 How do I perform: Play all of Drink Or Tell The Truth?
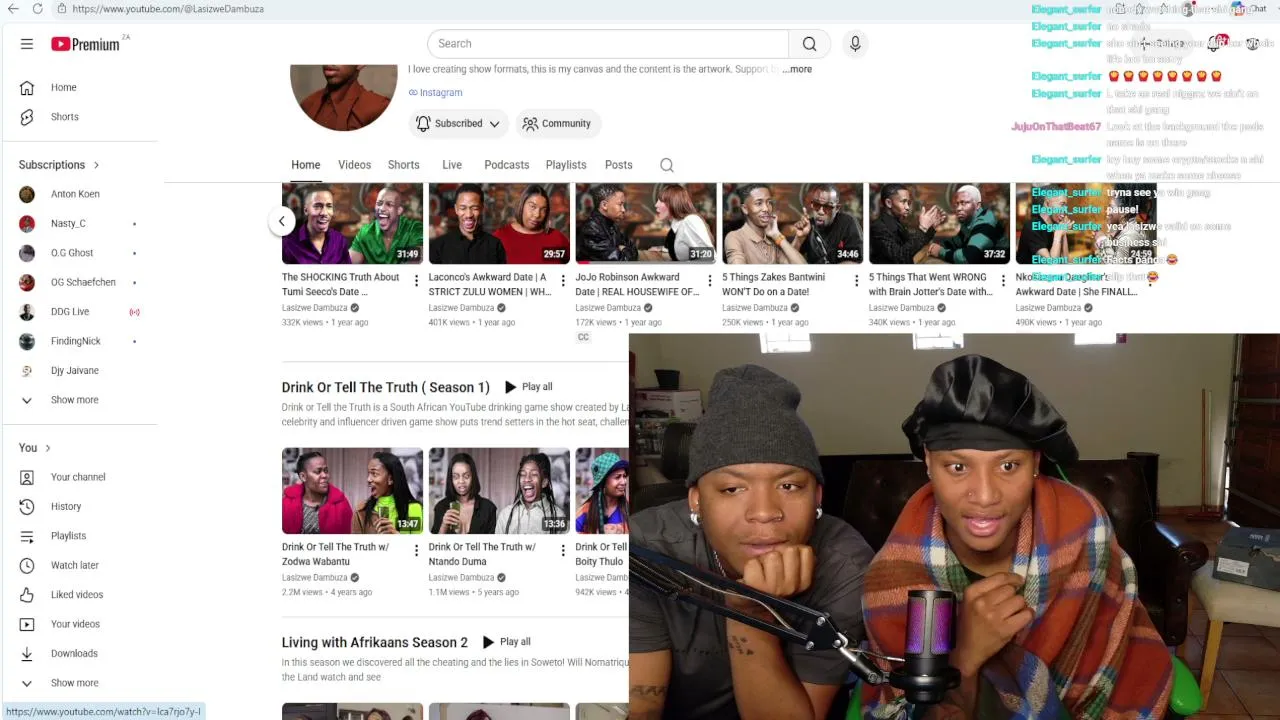click(x=528, y=387)
